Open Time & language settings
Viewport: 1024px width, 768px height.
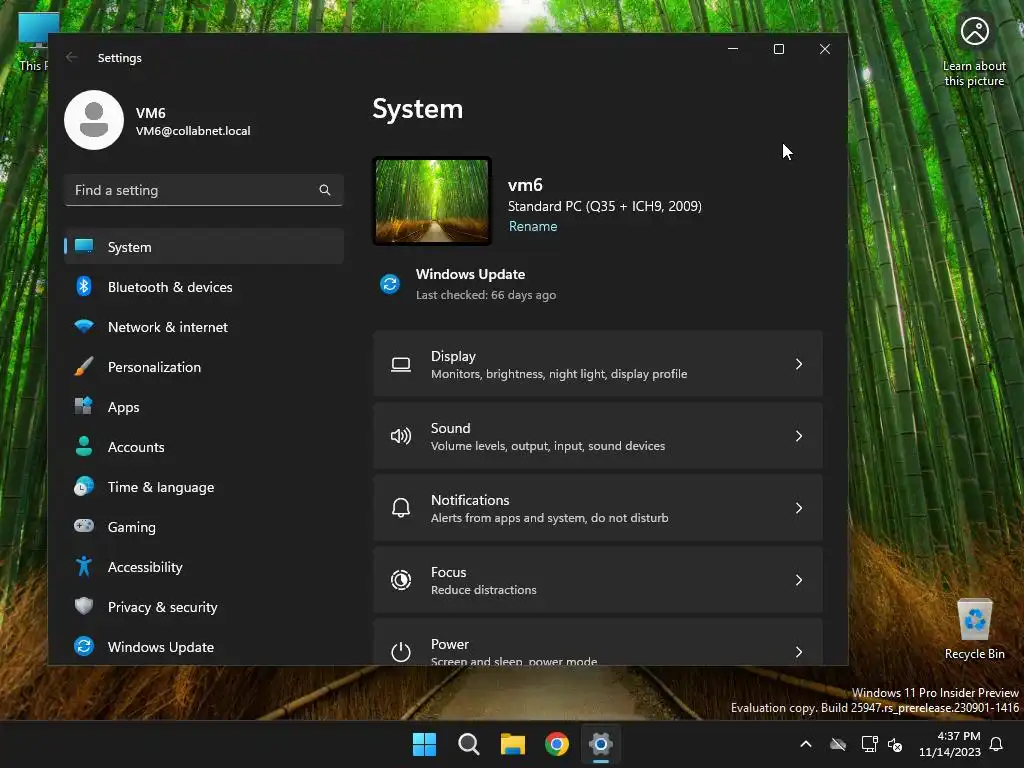tap(204, 487)
